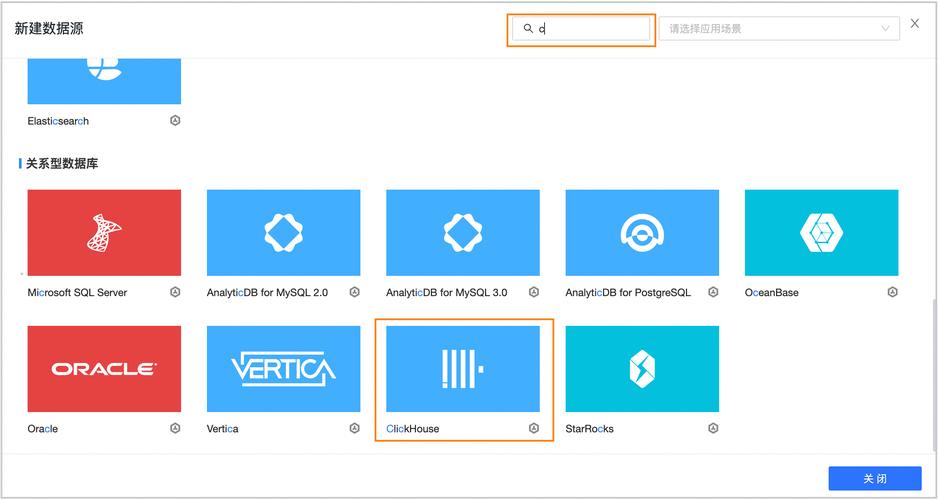The image size is (939, 500).
Task: Click the search magnifier icon
Action: (528, 28)
